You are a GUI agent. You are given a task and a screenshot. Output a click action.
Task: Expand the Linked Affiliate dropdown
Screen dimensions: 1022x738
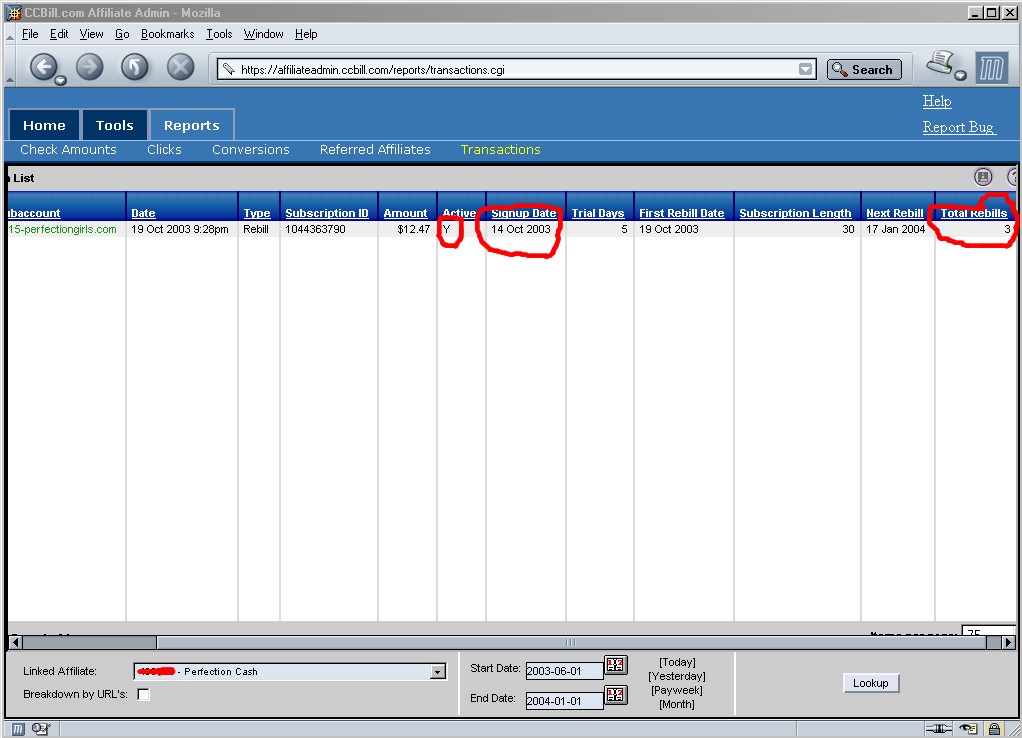pyautogui.click(x=437, y=672)
